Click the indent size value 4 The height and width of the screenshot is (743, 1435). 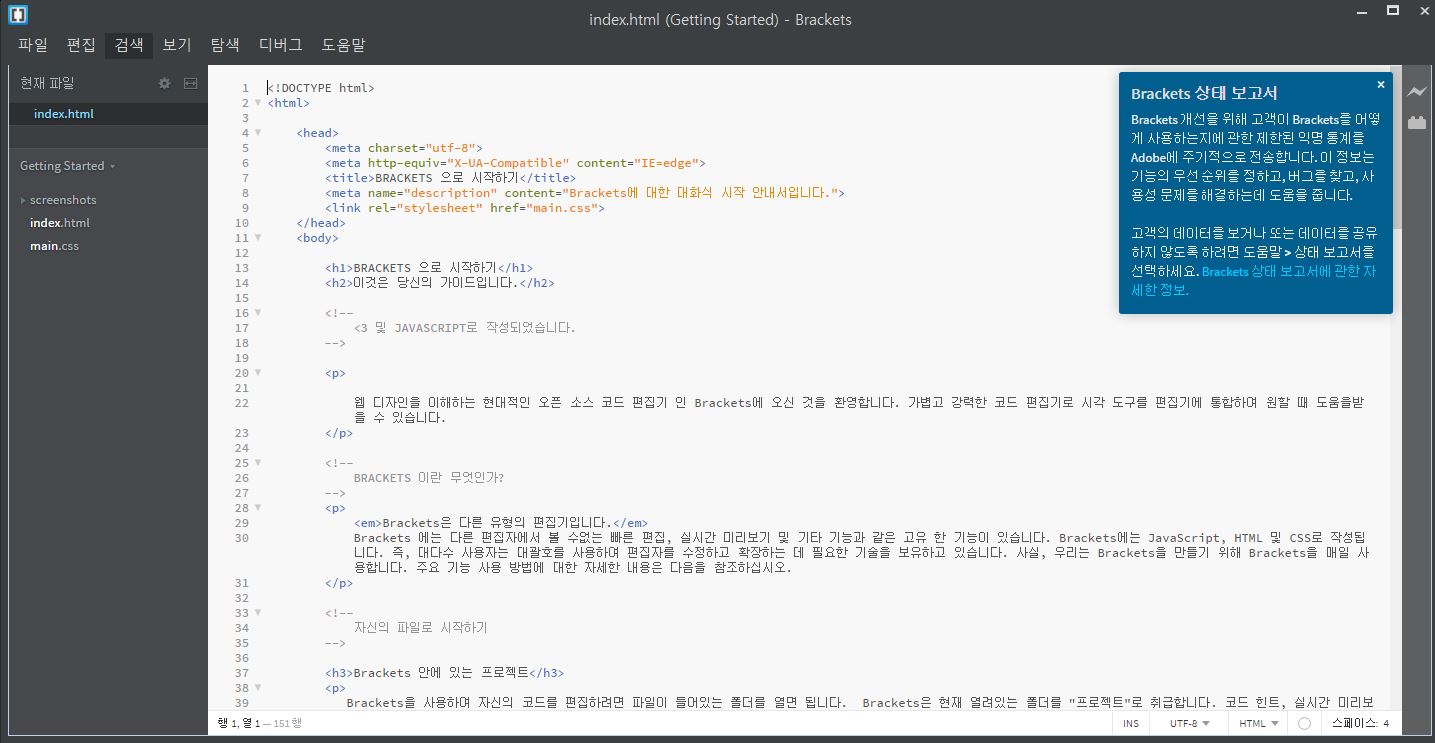point(1386,723)
